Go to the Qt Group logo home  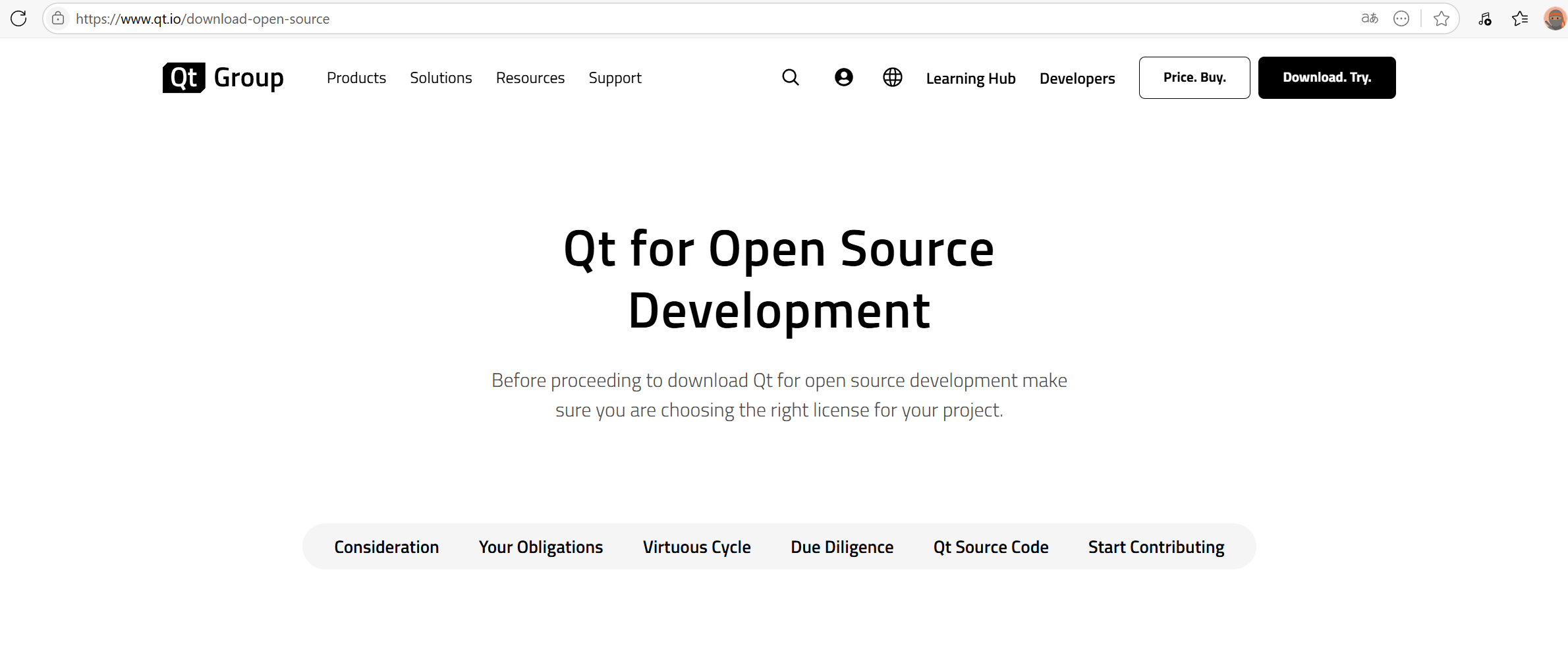pyautogui.click(x=223, y=78)
